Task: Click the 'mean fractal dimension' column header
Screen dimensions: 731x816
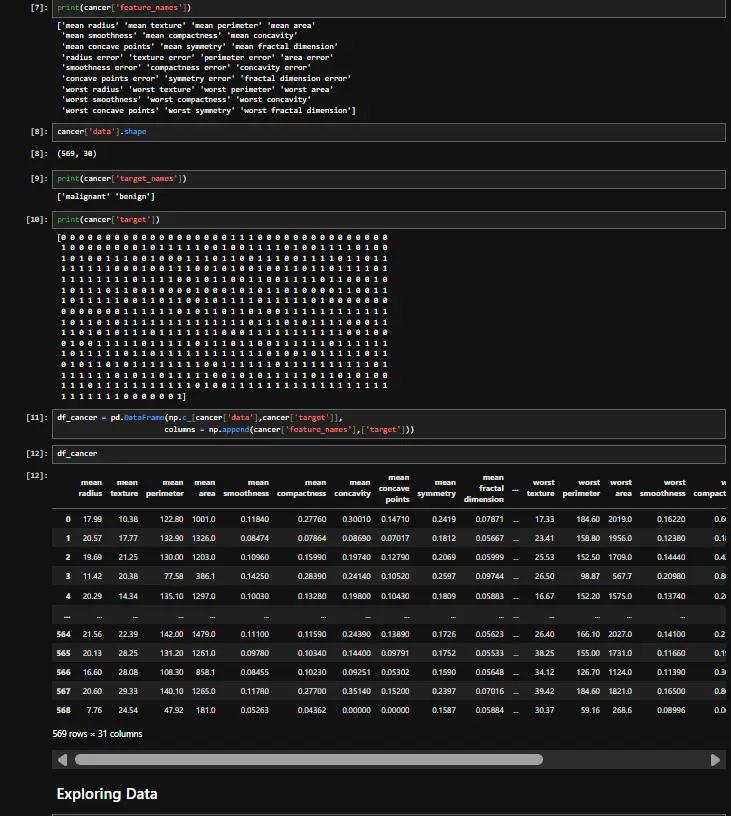Action: [484, 488]
